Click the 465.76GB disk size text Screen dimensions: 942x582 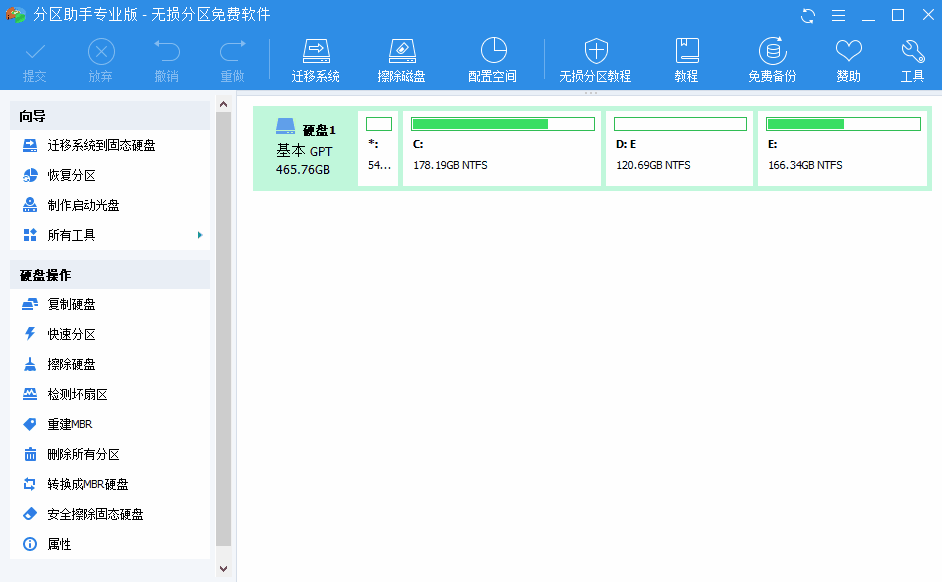(x=303, y=170)
